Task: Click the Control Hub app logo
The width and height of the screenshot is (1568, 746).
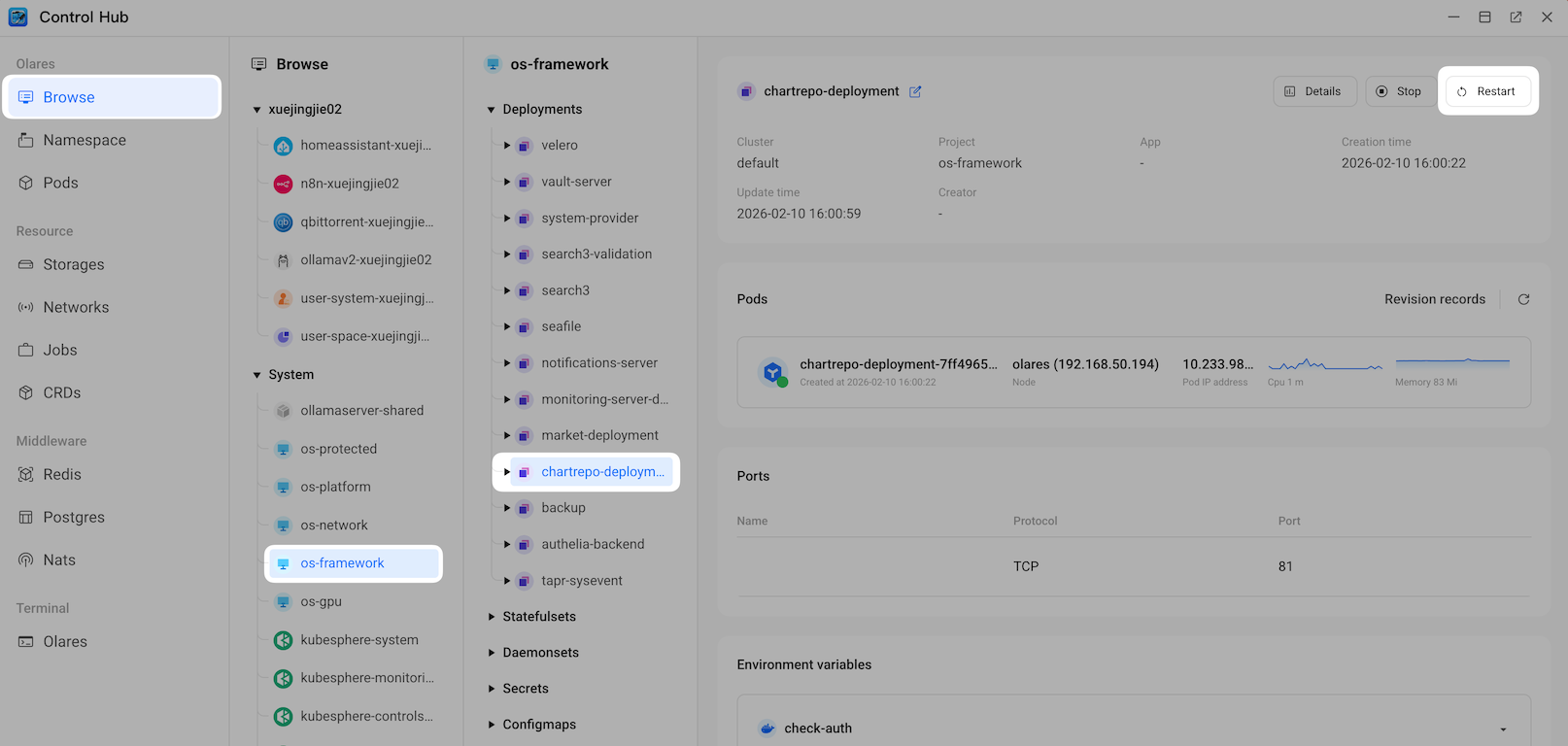Action: click(x=18, y=17)
